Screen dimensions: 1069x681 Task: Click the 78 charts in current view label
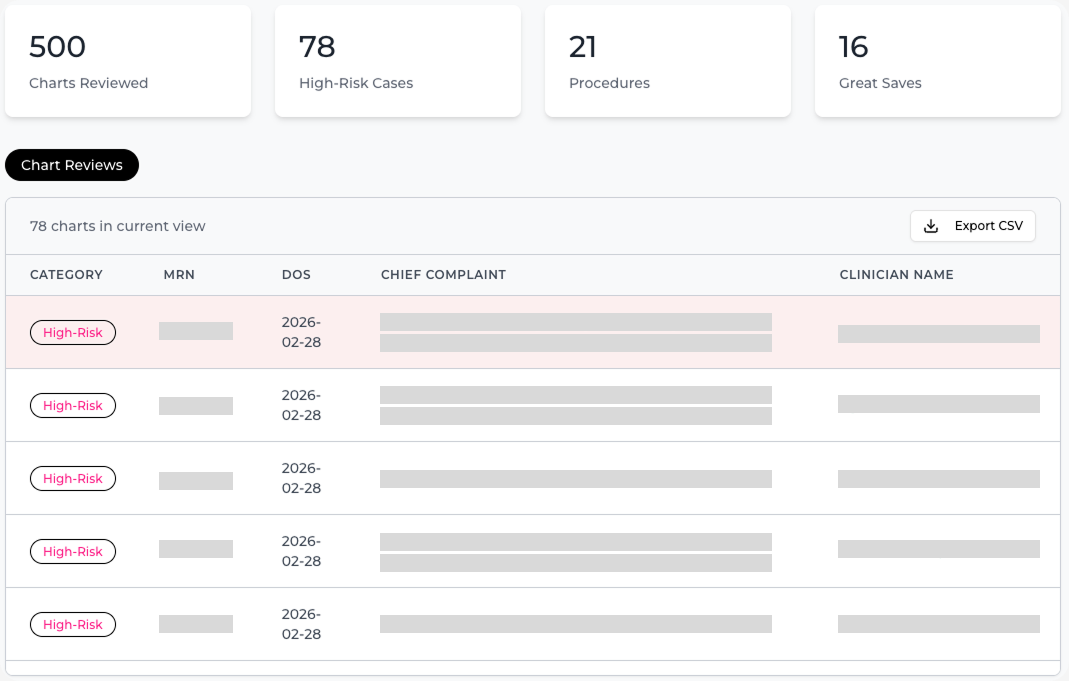click(x=116, y=226)
